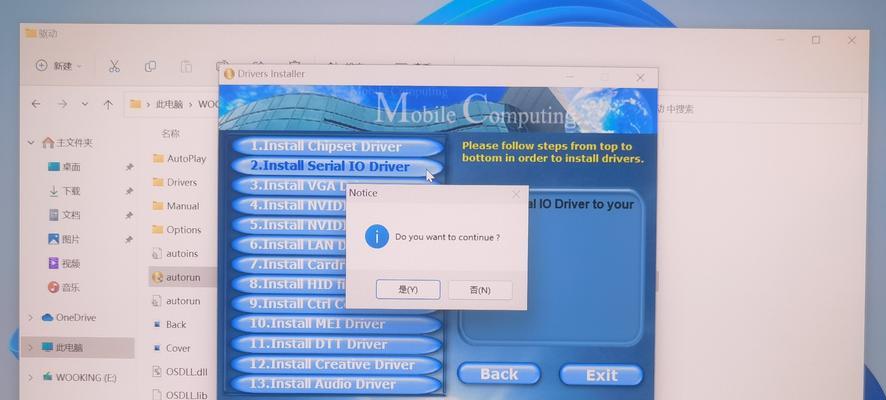Click 此电脑 in the address bar
Image resolution: width=886 pixels, height=400 pixels.
tap(170, 105)
